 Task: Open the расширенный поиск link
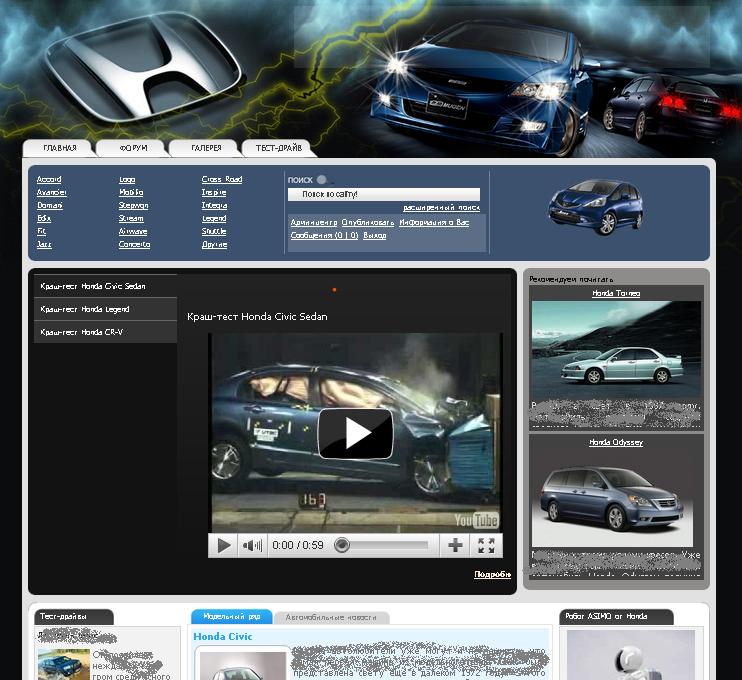[441, 207]
